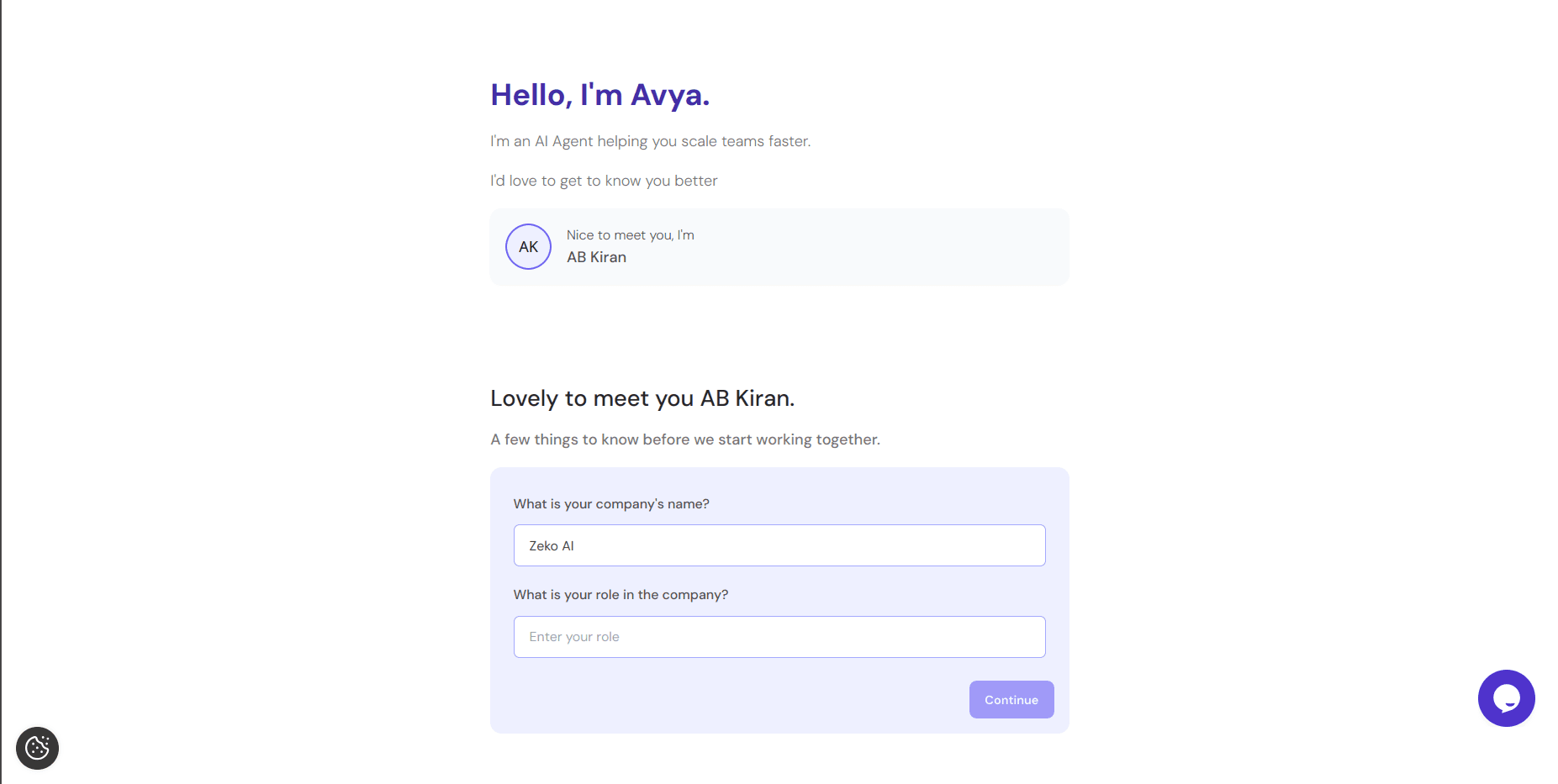The image size is (1558, 784).
Task: Click Continue to submit the form
Action: (x=1011, y=699)
